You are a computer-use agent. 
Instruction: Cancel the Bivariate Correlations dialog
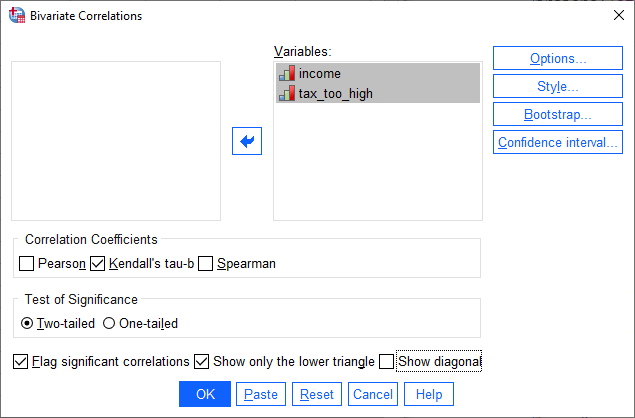373,394
